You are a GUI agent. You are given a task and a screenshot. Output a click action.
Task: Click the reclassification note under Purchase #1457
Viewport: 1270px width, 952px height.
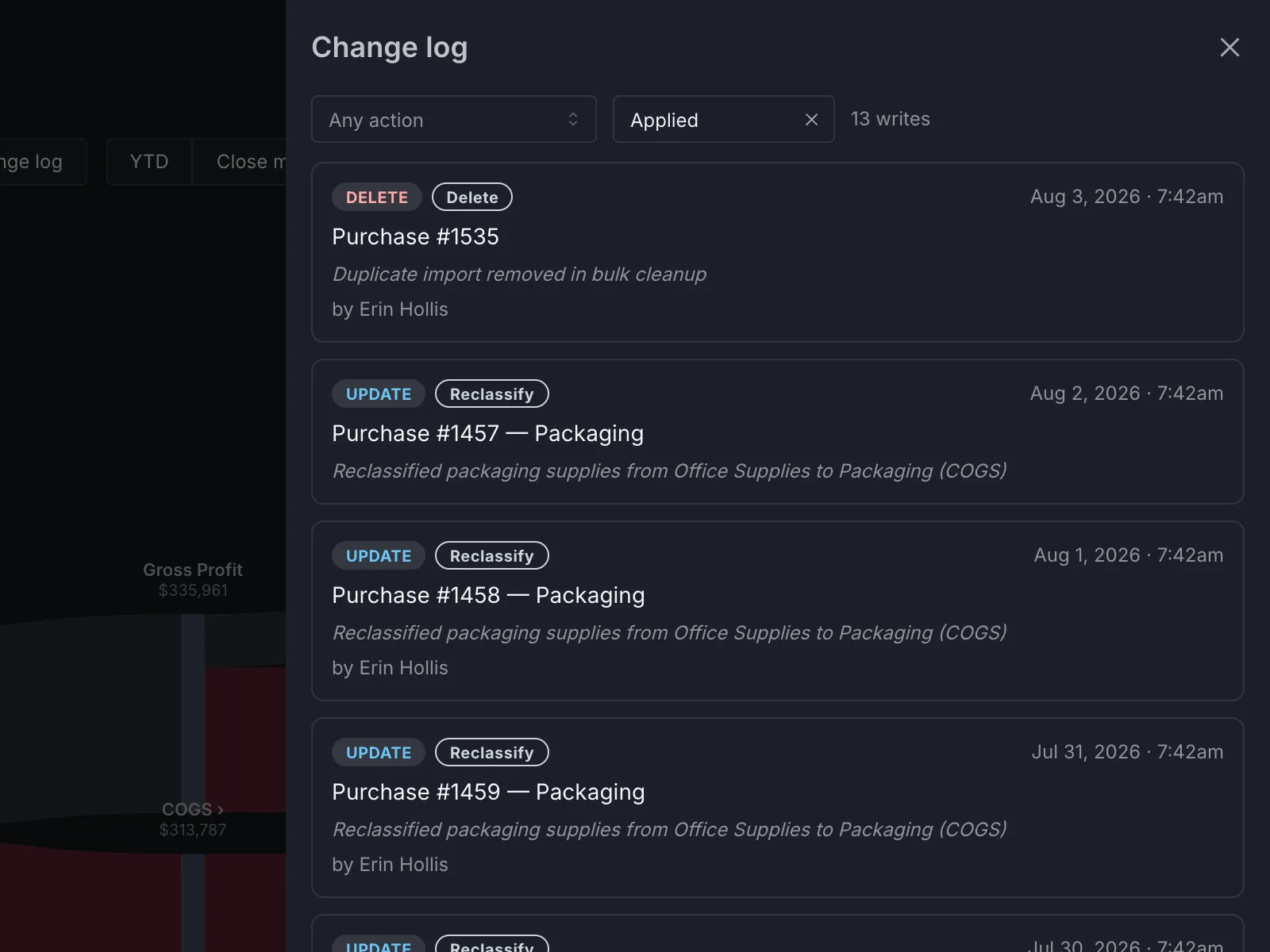point(669,471)
